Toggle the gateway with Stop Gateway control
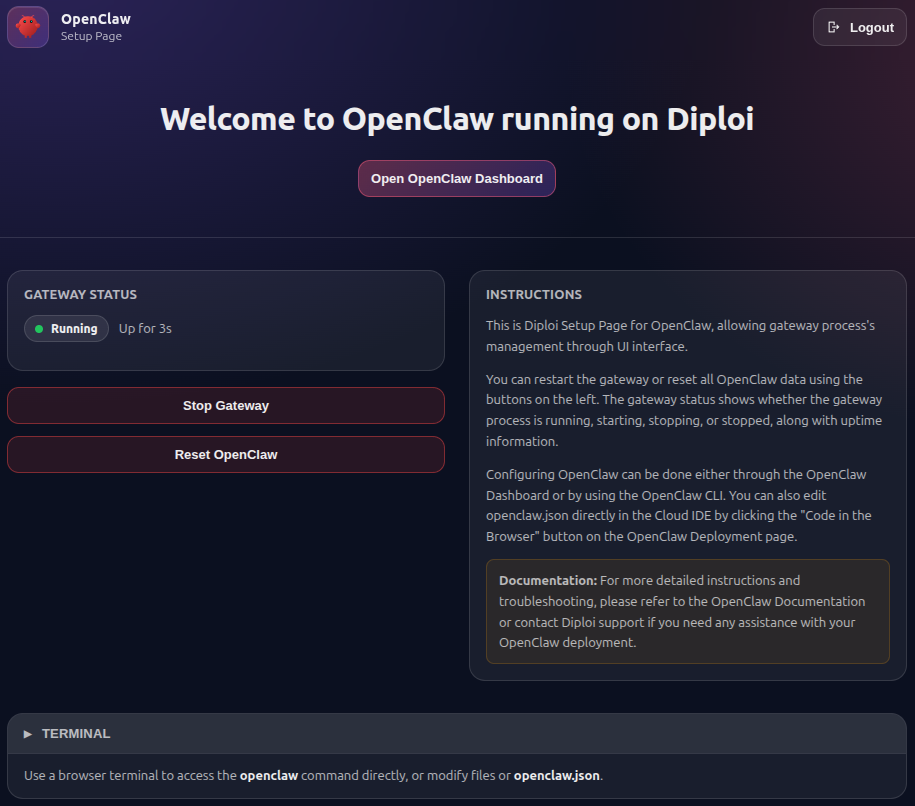The width and height of the screenshot is (915, 806). coord(226,405)
